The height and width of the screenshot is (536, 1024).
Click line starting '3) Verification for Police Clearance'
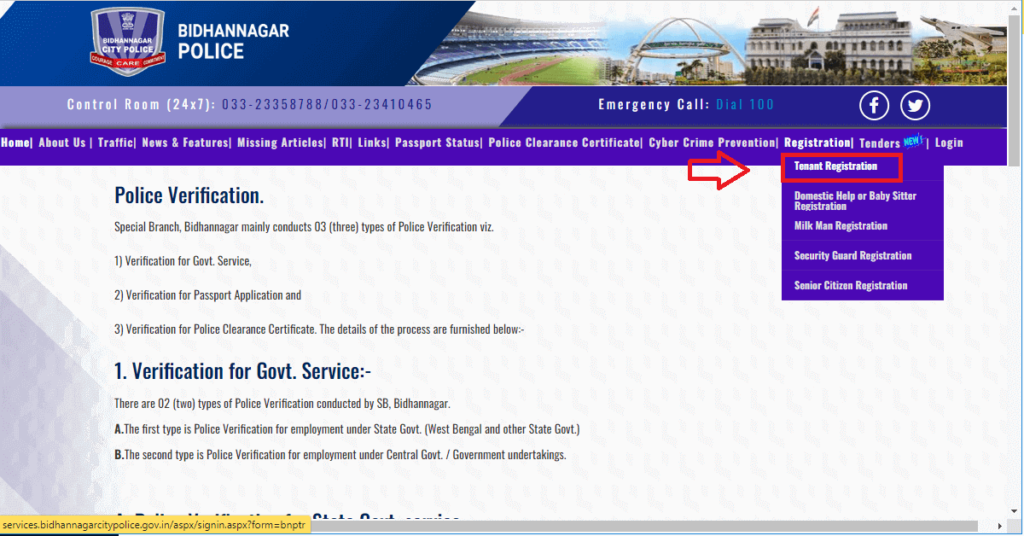tap(319, 329)
